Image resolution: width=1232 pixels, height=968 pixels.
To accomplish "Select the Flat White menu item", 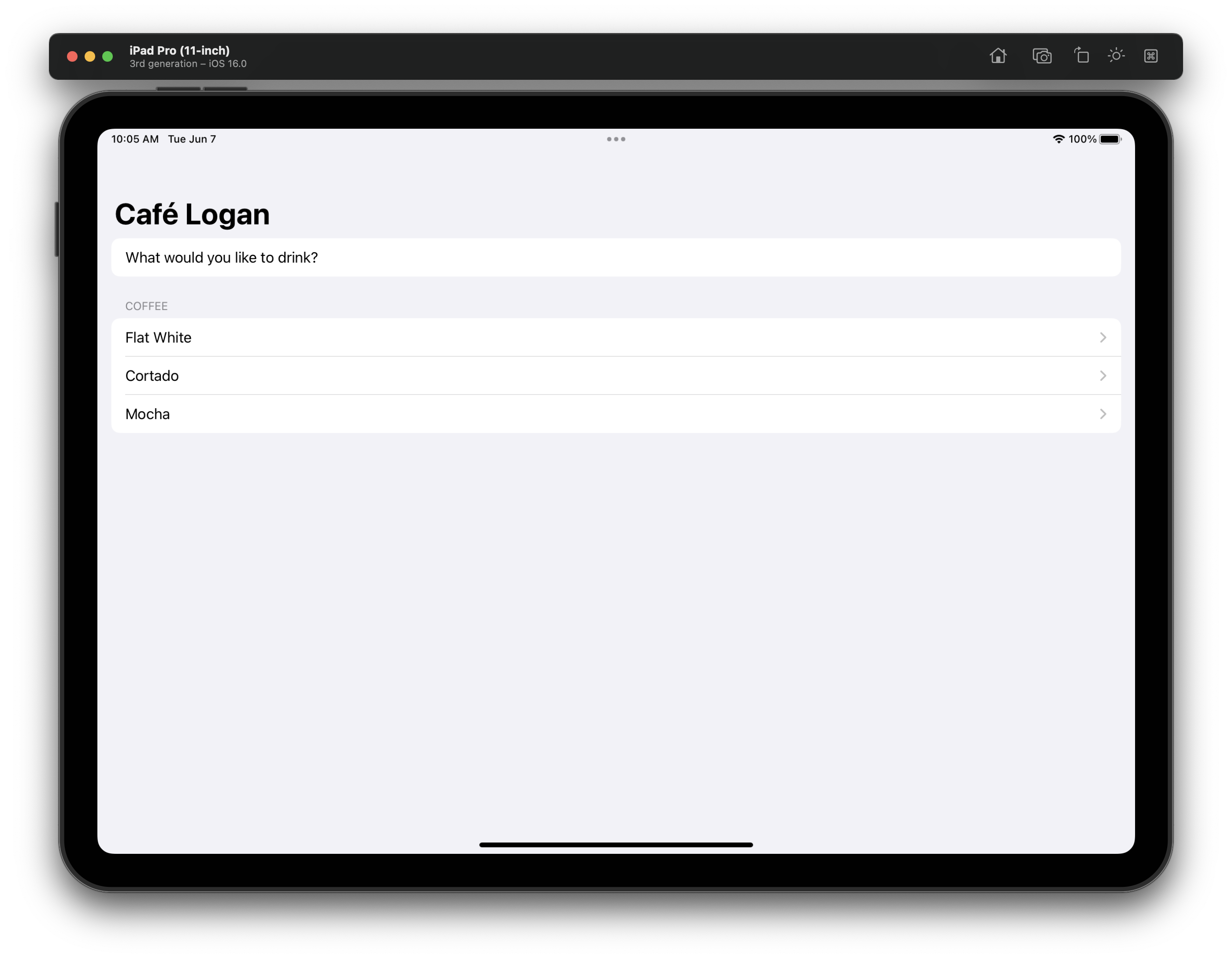I will coord(159,338).
